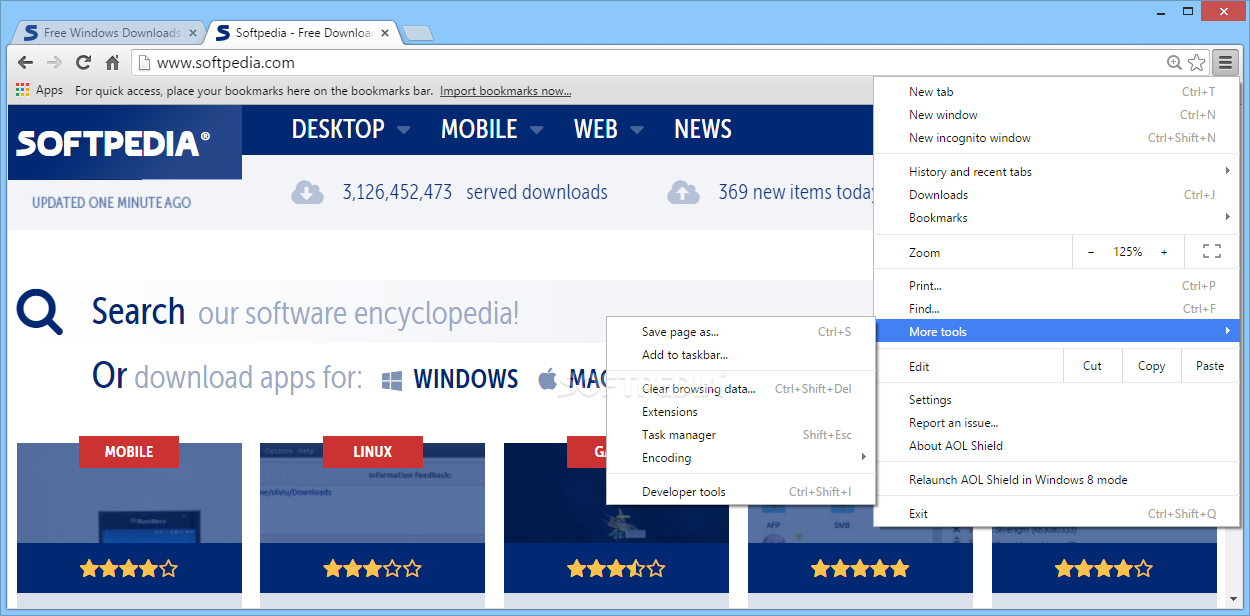This screenshot has width=1250, height=616.
Task: Open Extensions from More tools
Action: coord(740,412)
